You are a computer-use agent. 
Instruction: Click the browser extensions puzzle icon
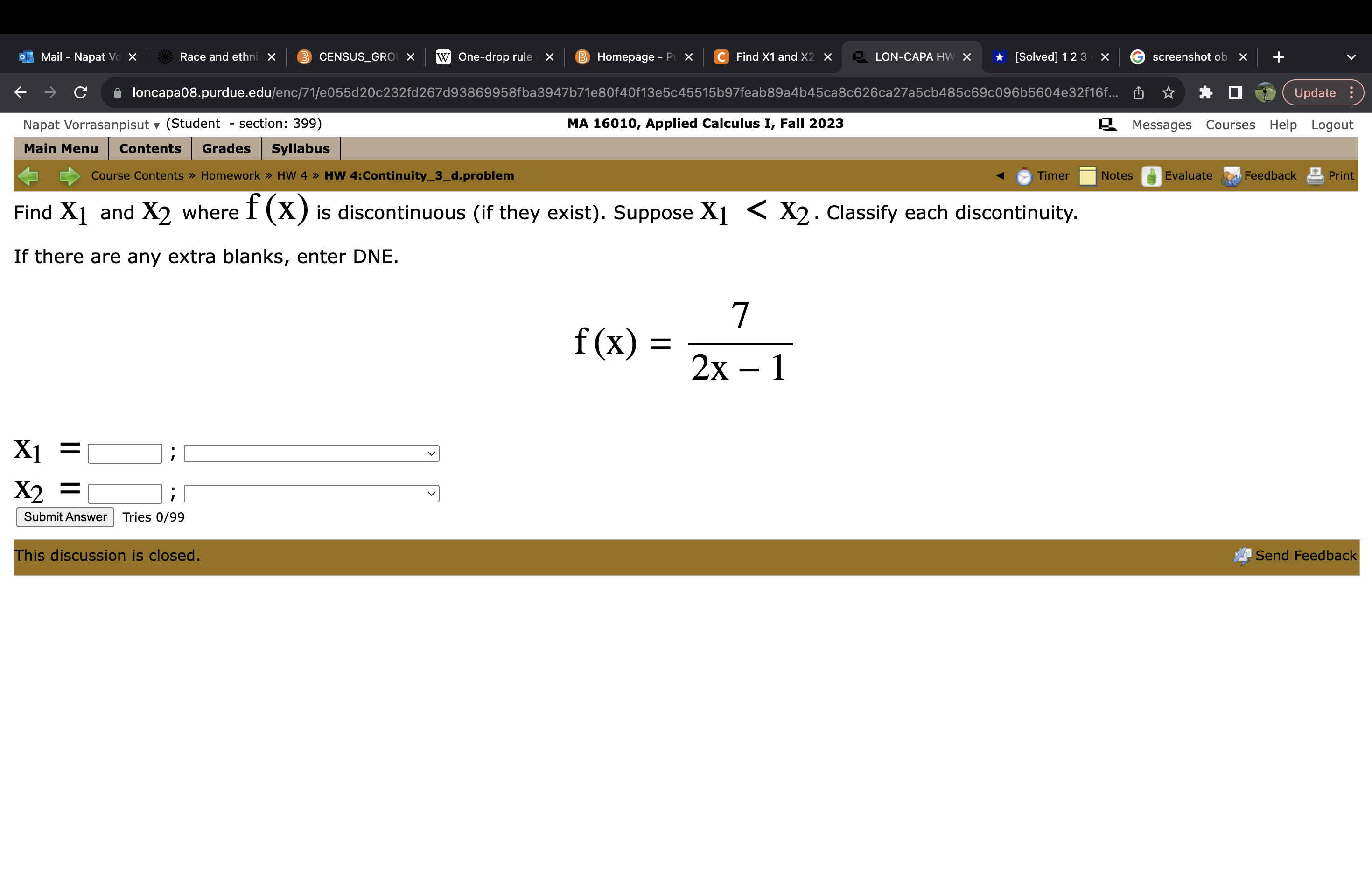pos(1206,92)
